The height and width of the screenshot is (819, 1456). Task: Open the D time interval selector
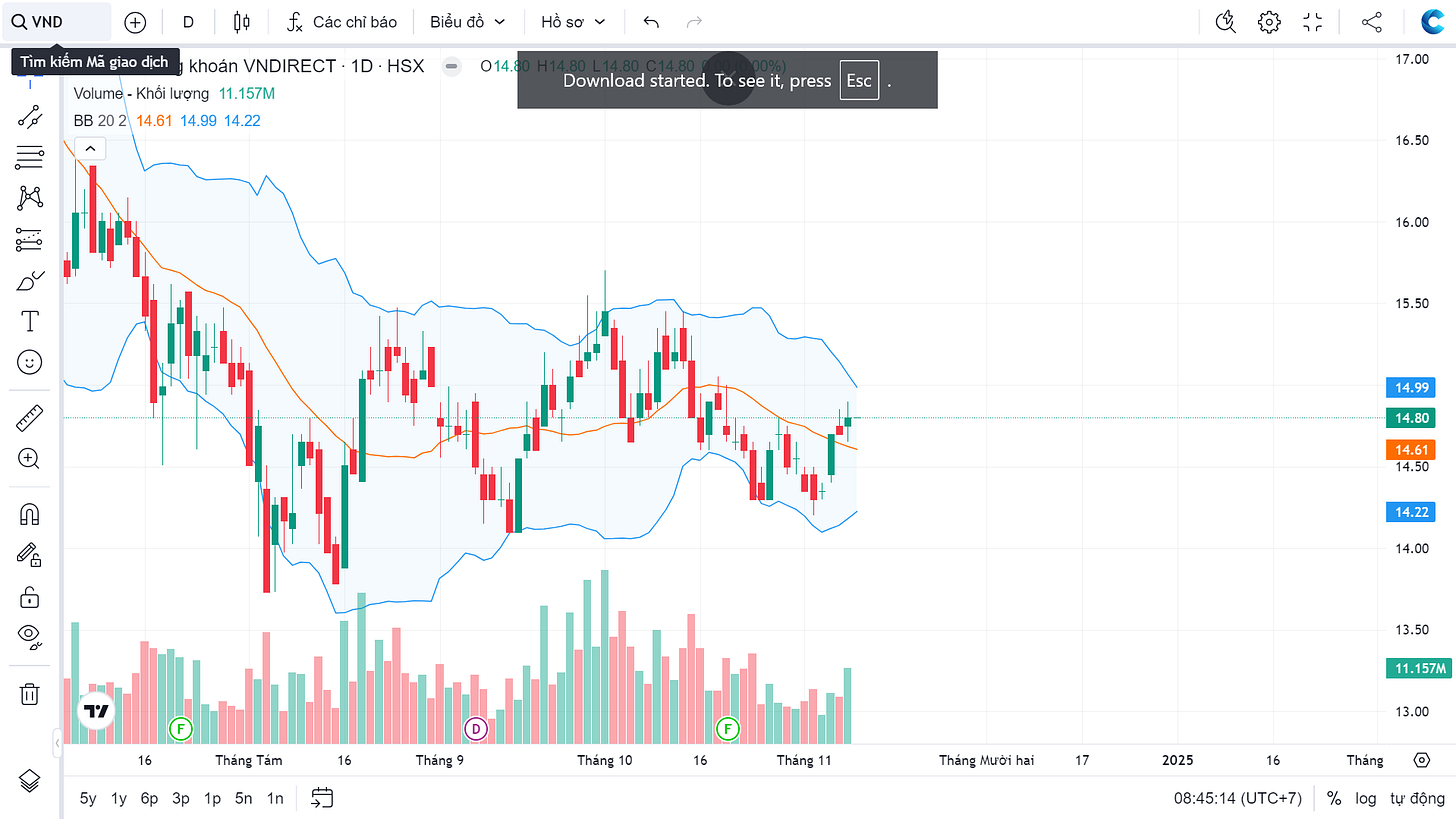pyautogui.click(x=188, y=22)
